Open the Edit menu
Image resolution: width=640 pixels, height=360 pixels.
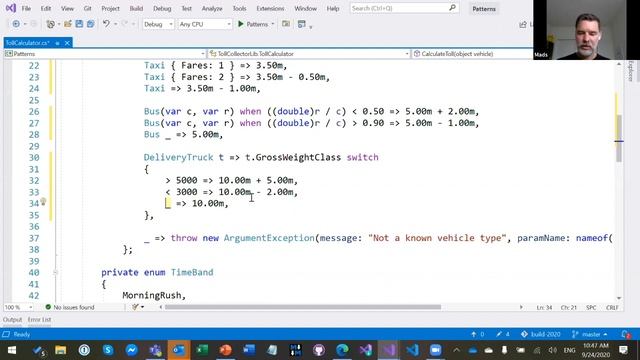pos(46,8)
